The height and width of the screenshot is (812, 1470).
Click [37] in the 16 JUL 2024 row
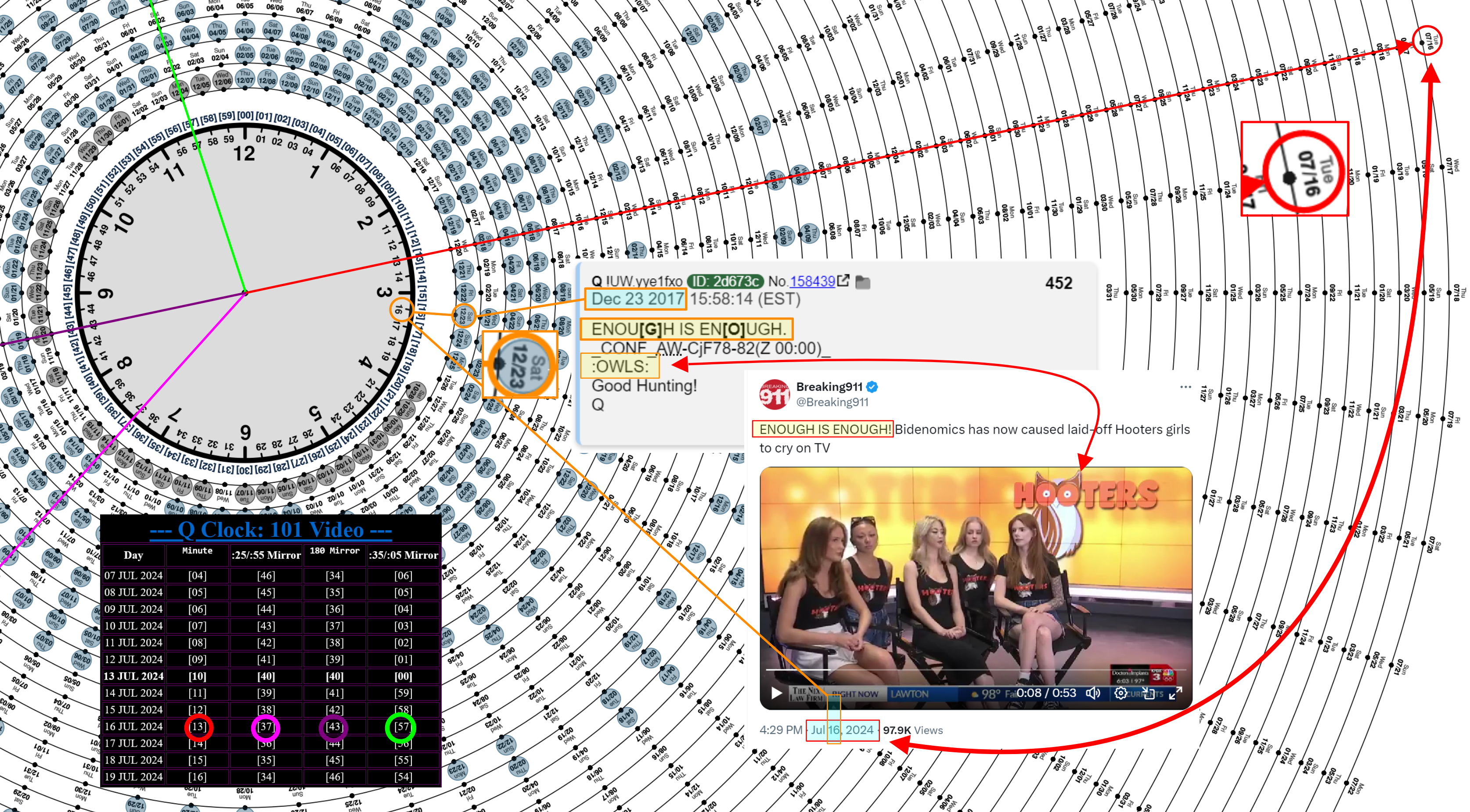pos(266,726)
